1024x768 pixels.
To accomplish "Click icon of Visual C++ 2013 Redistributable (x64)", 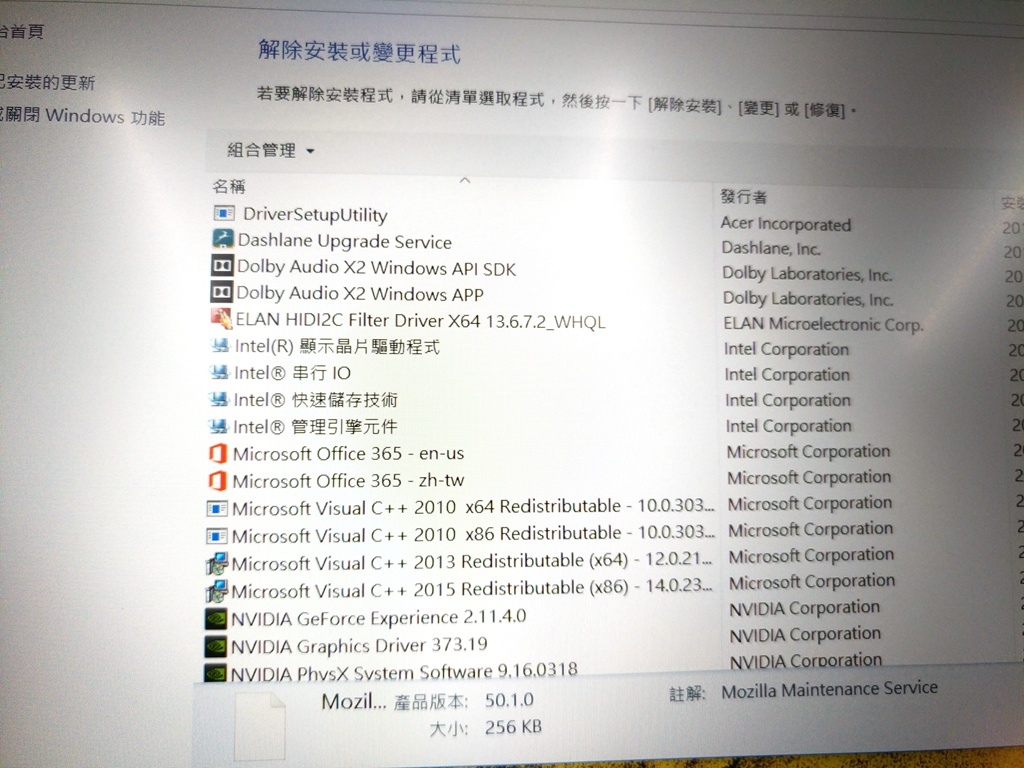I will (x=216, y=563).
